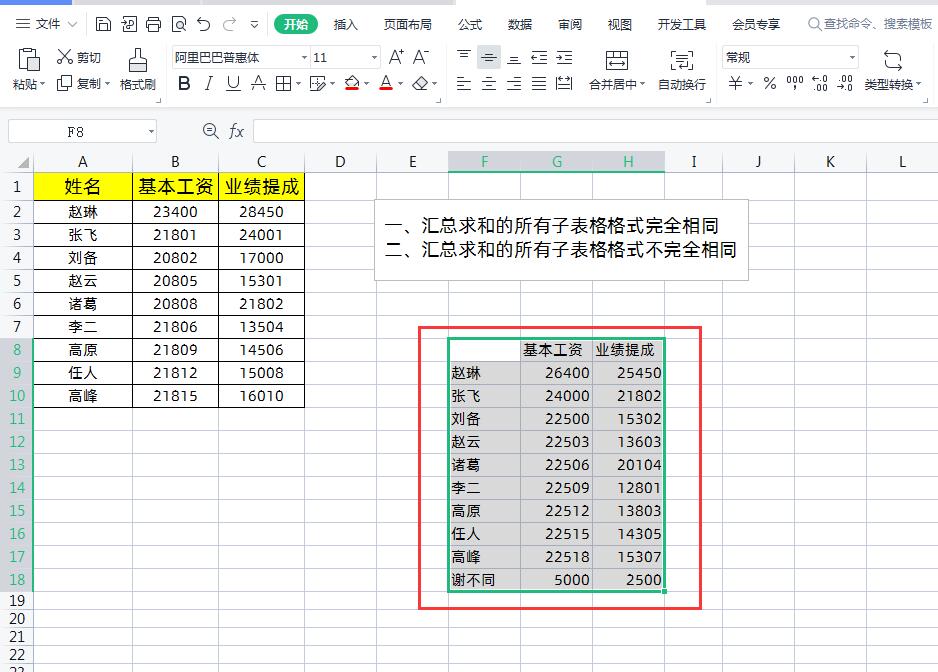This screenshot has height=672, width=938.
Task: Switch to 审阅 tab
Action: (x=570, y=25)
